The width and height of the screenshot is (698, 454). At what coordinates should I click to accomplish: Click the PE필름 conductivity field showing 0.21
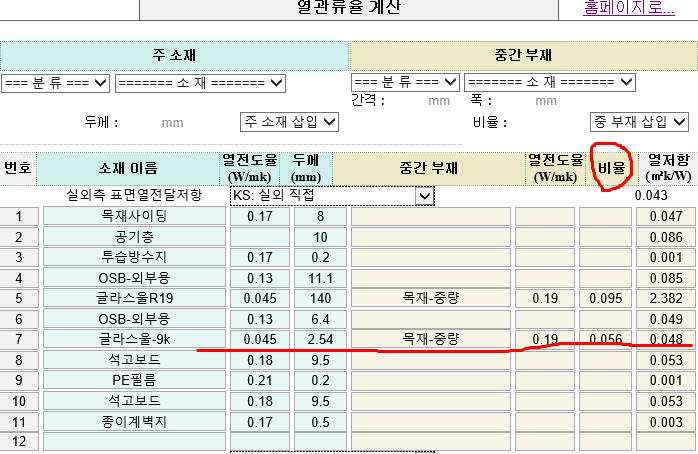(x=260, y=381)
